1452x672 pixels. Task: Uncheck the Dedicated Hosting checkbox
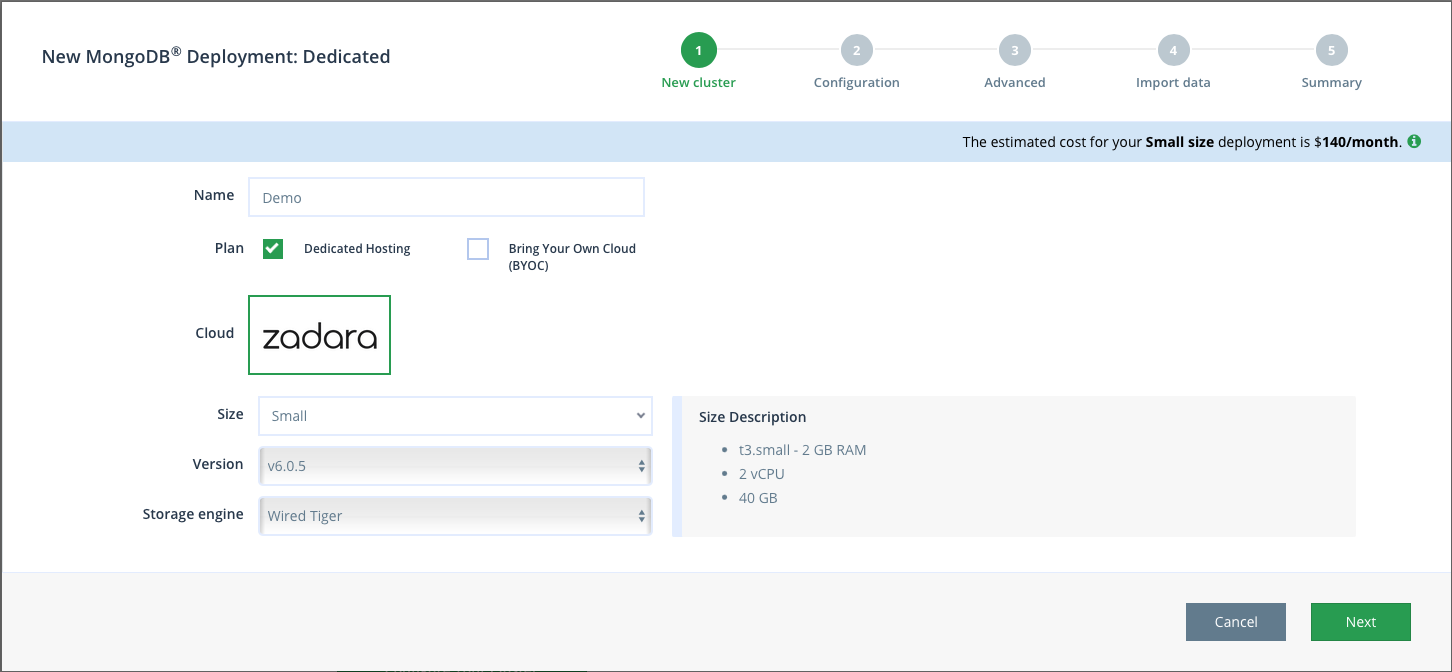click(273, 249)
